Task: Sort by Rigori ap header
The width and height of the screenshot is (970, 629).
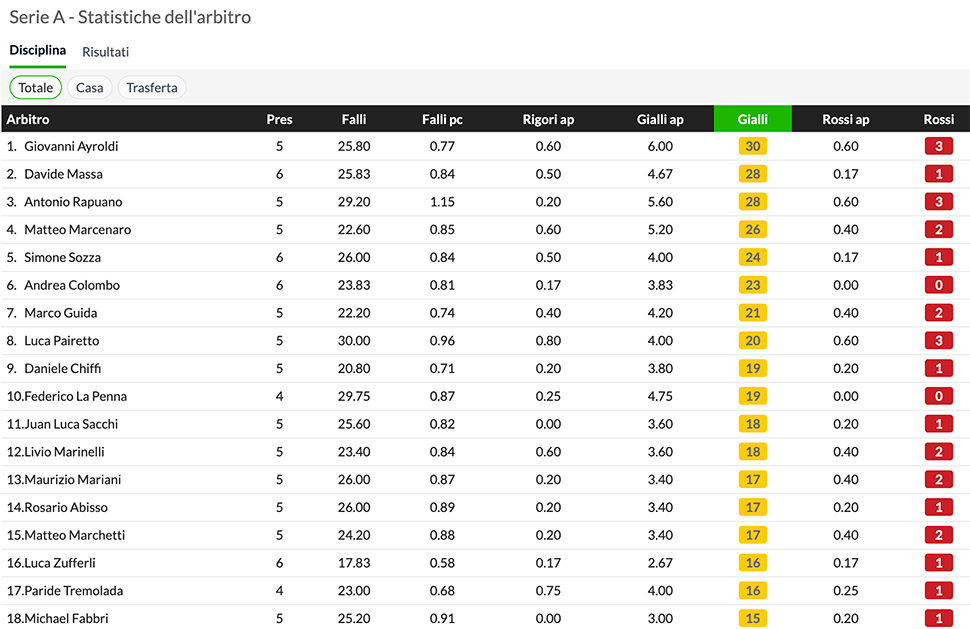Action: [548, 119]
